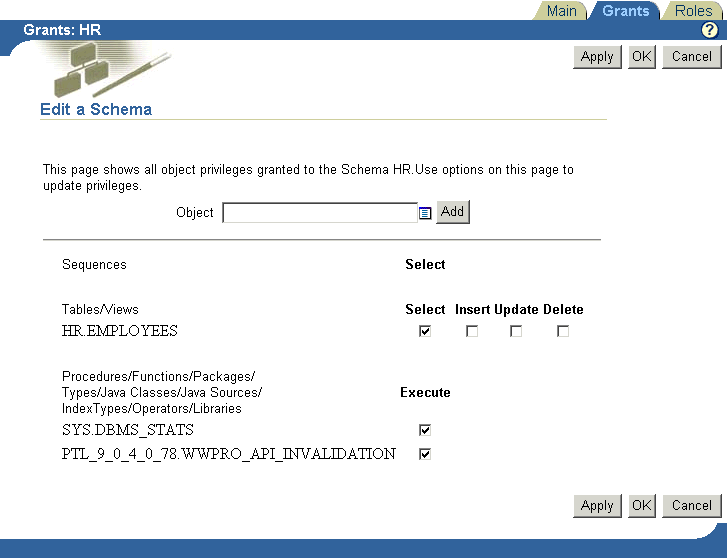The width and height of the screenshot is (727, 558).
Task: Toggle Select privilege for HR.EMPLOYEES
Action: point(425,331)
